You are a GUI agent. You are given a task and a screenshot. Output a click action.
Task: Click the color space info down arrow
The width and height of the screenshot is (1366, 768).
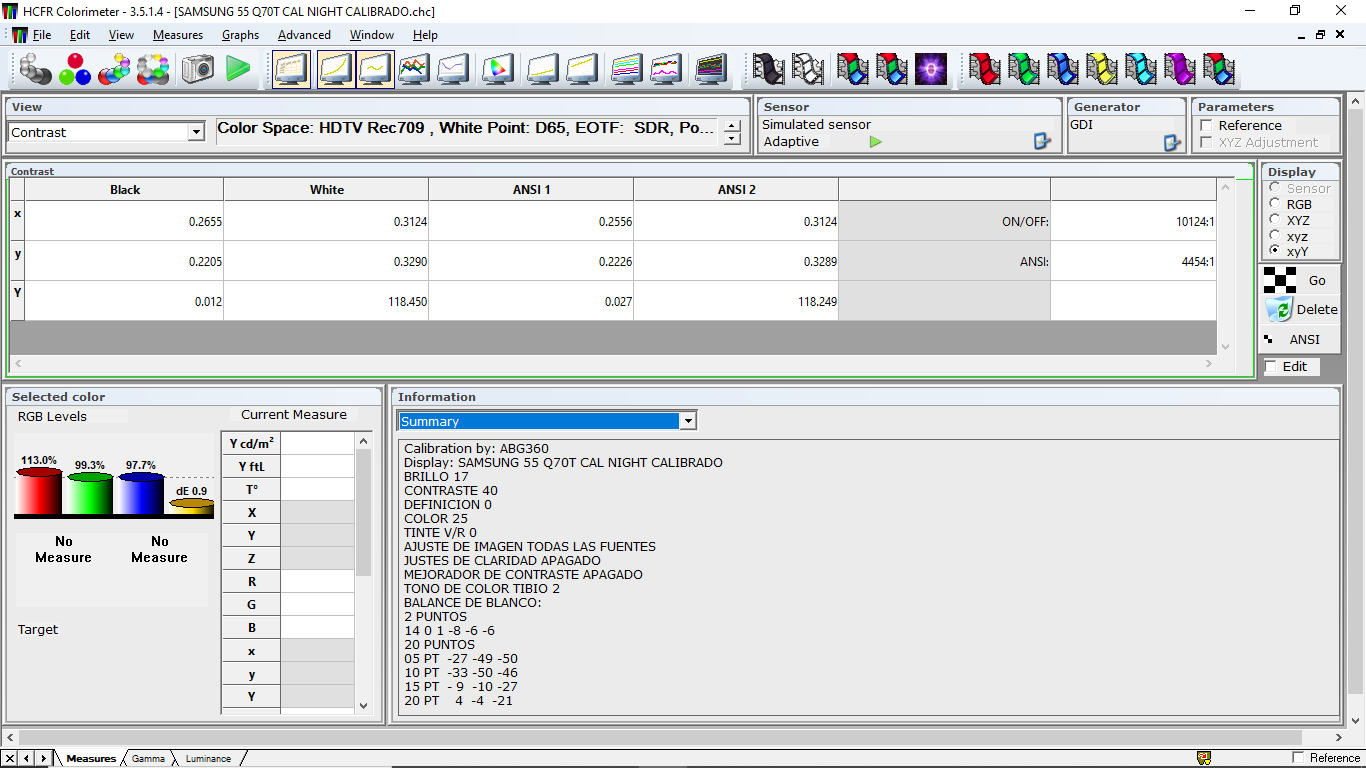coord(733,139)
